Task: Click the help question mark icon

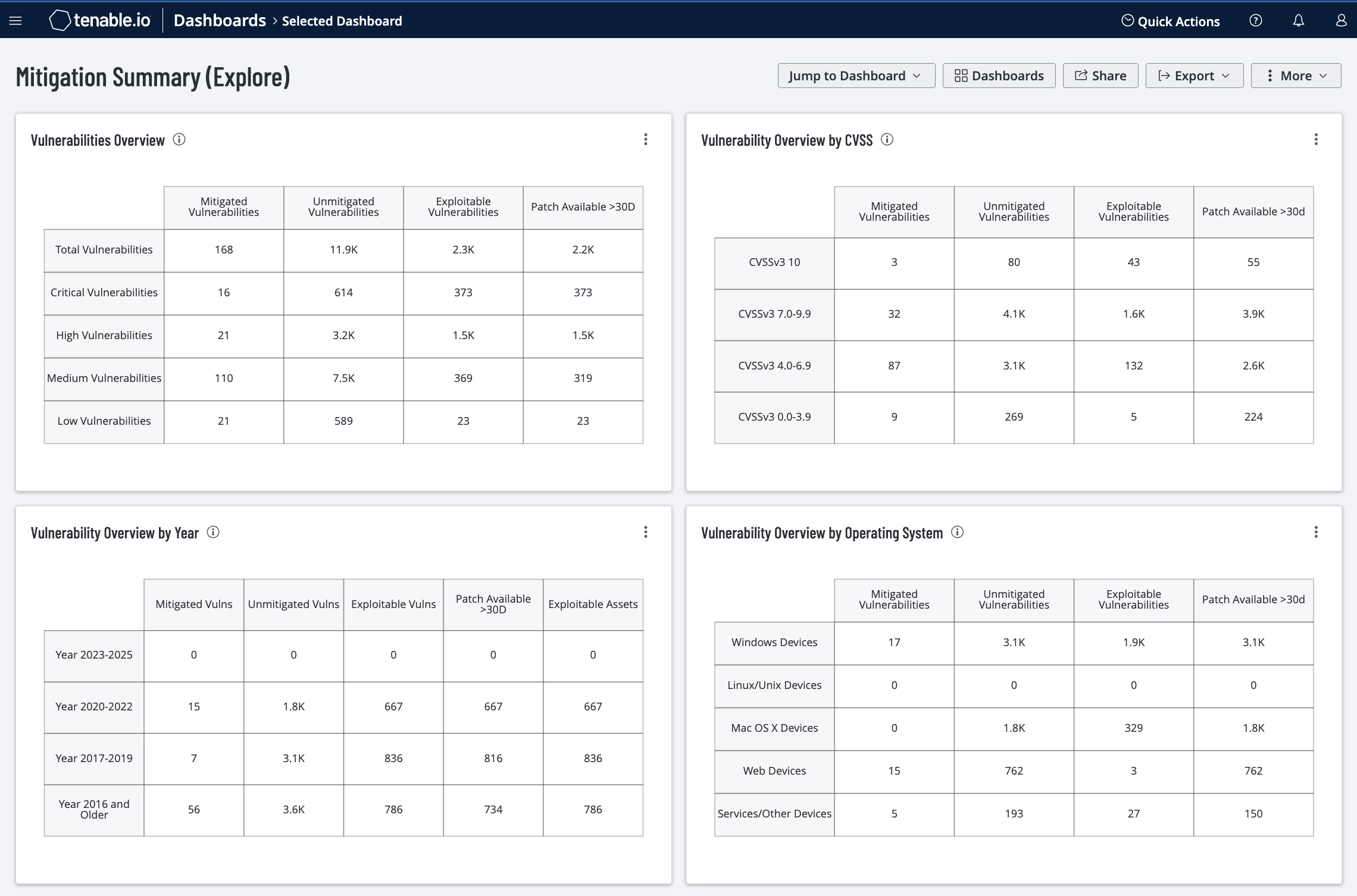Action: tap(1257, 20)
